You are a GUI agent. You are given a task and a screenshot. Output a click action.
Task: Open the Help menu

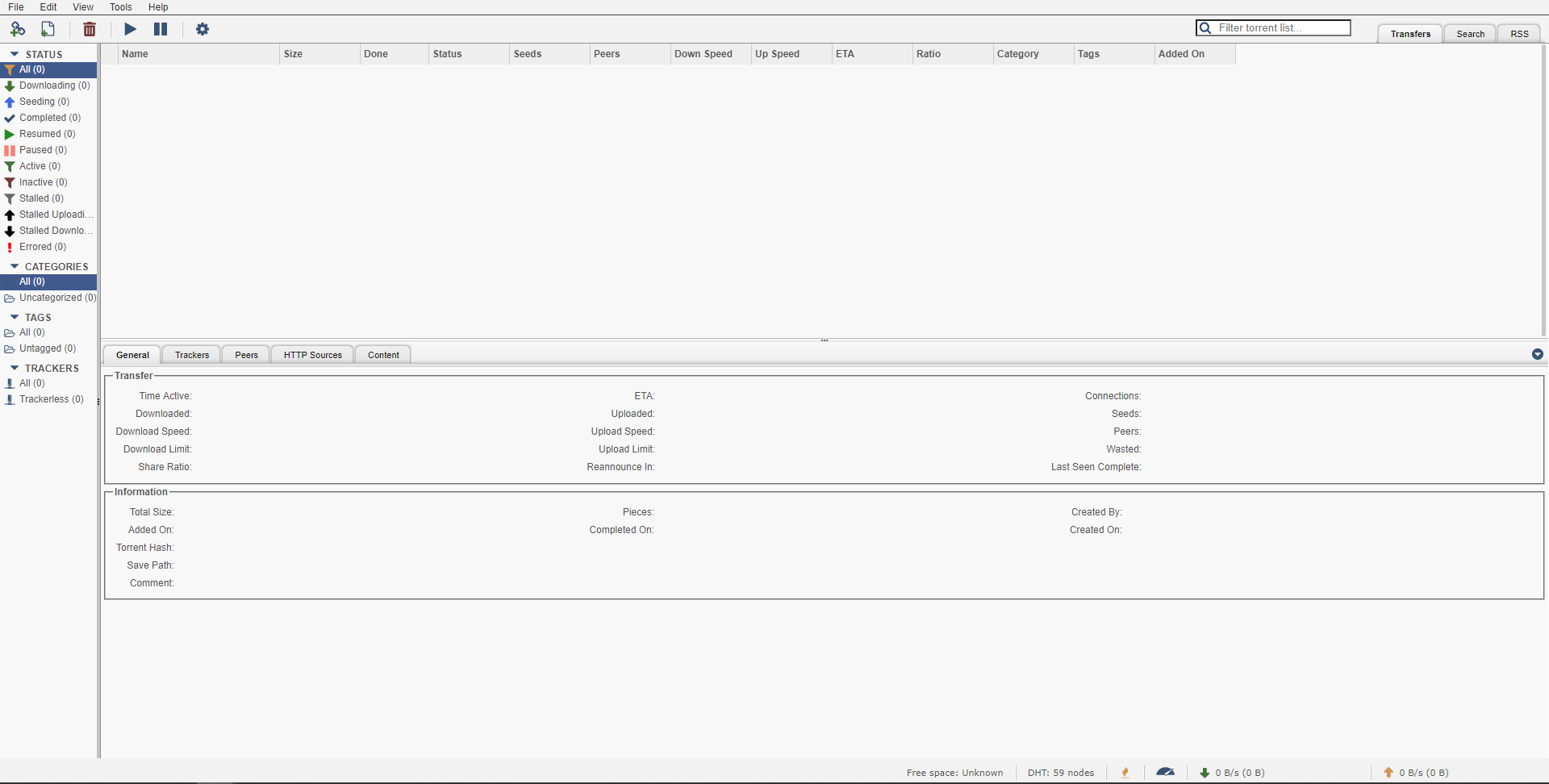pyautogui.click(x=158, y=7)
